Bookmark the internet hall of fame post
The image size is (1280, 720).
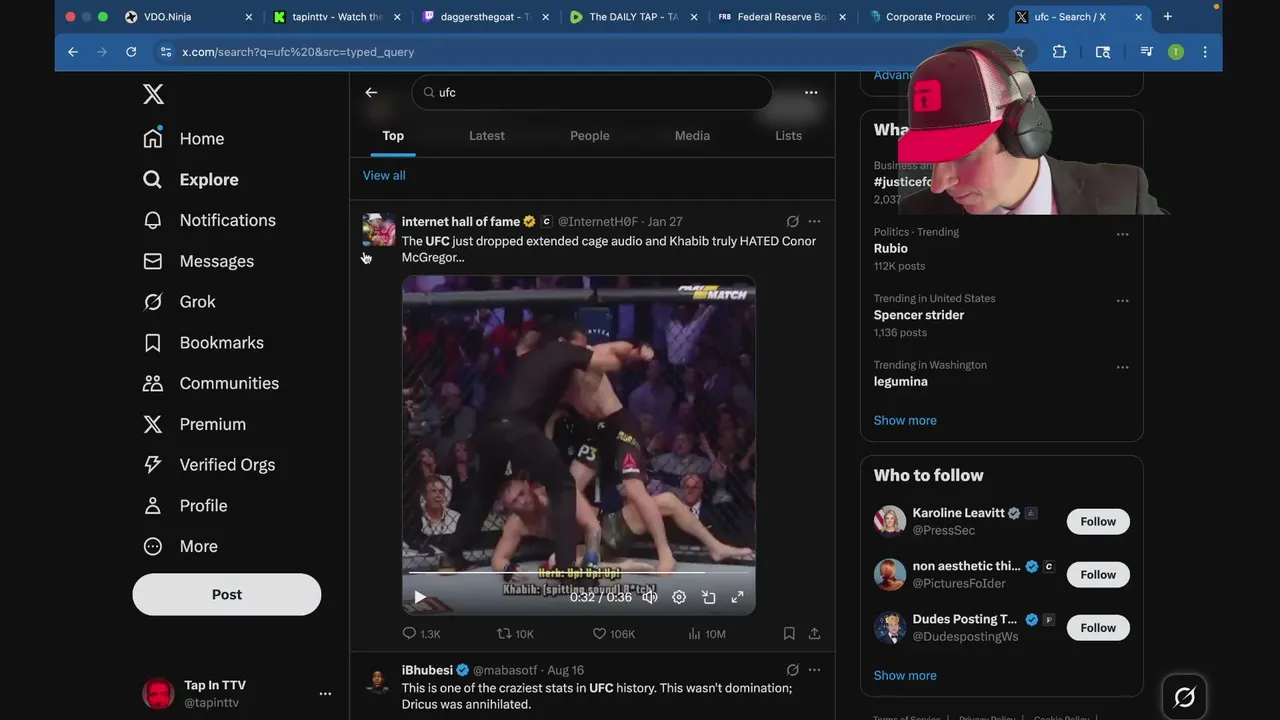(x=789, y=634)
